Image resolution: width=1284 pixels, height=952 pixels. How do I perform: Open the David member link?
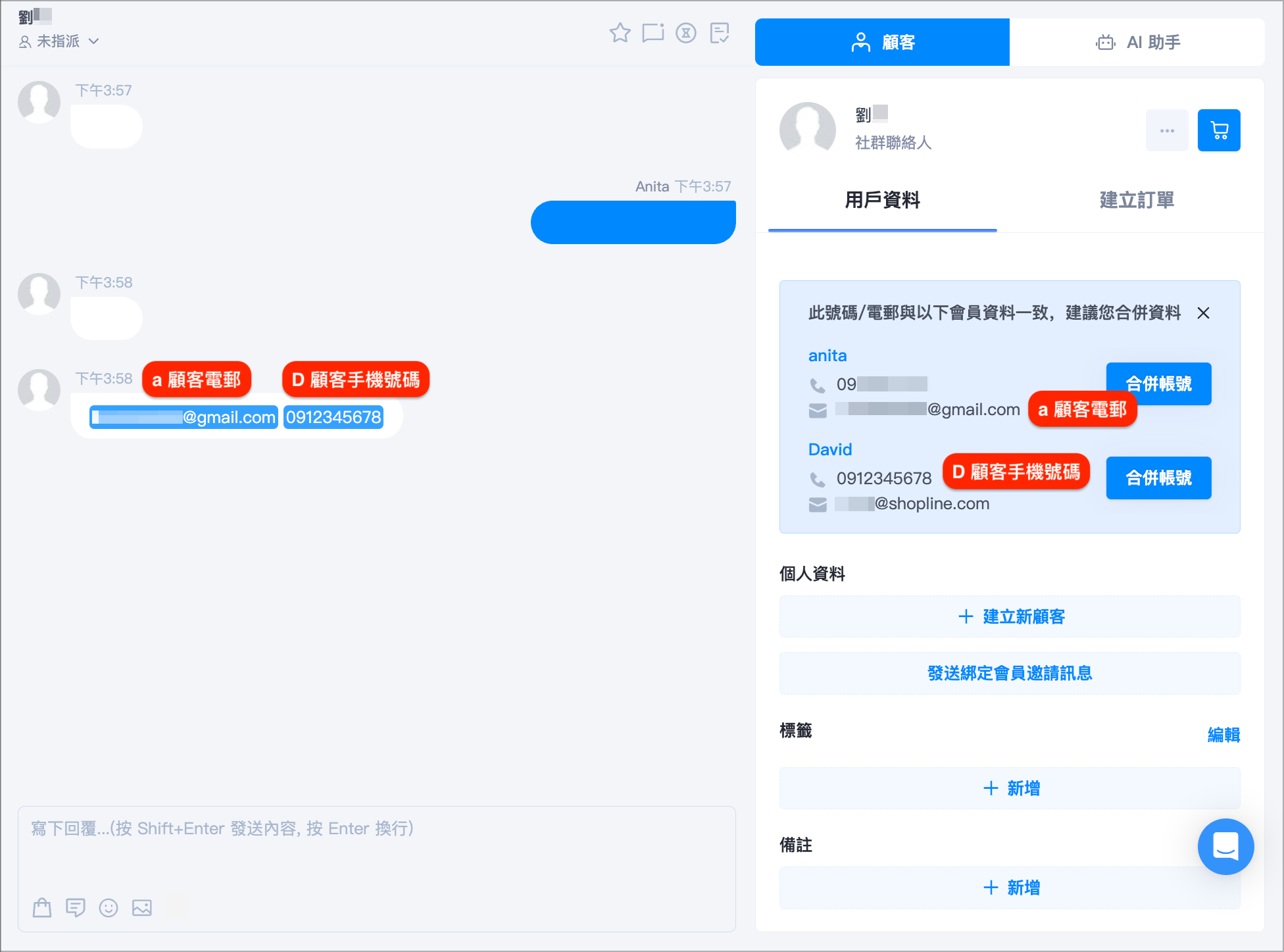point(830,450)
